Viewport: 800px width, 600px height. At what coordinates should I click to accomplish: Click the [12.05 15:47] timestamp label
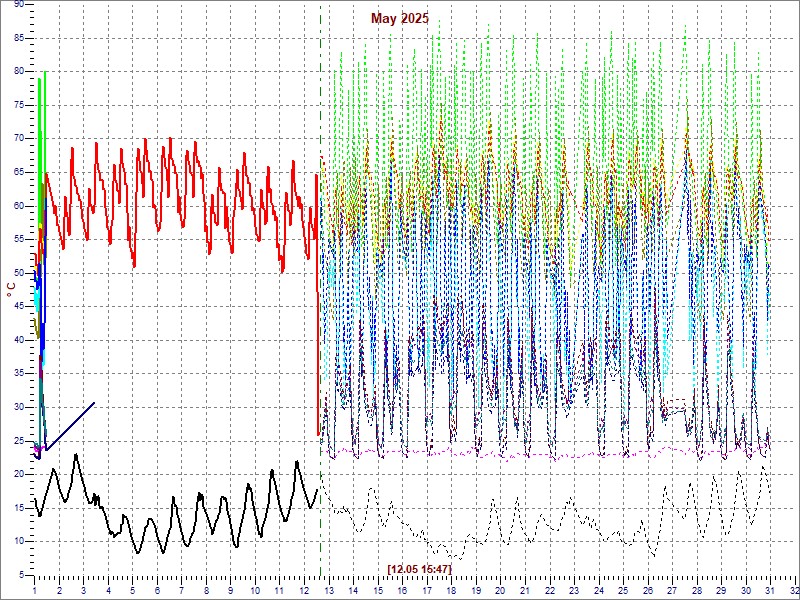(419, 569)
